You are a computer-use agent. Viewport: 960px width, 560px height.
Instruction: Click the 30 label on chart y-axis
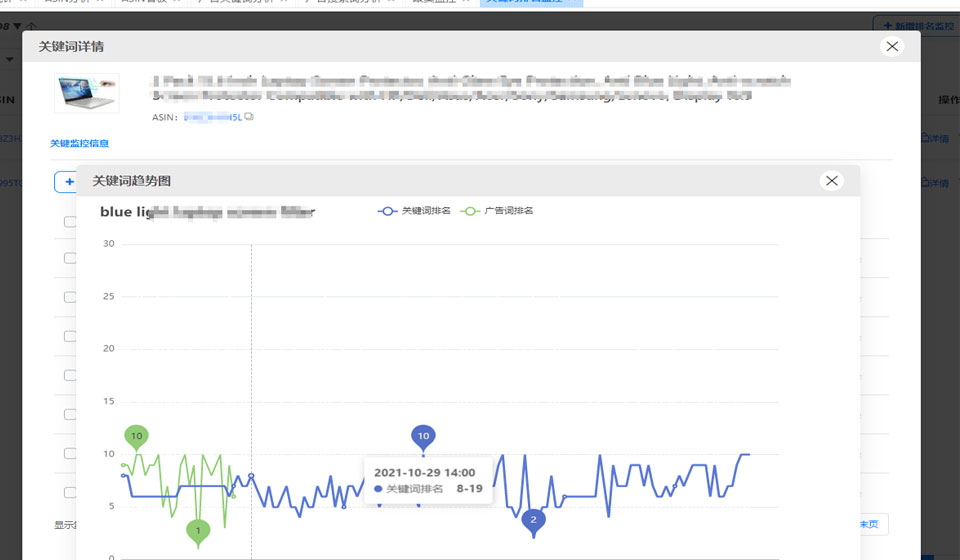click(109, 244)
